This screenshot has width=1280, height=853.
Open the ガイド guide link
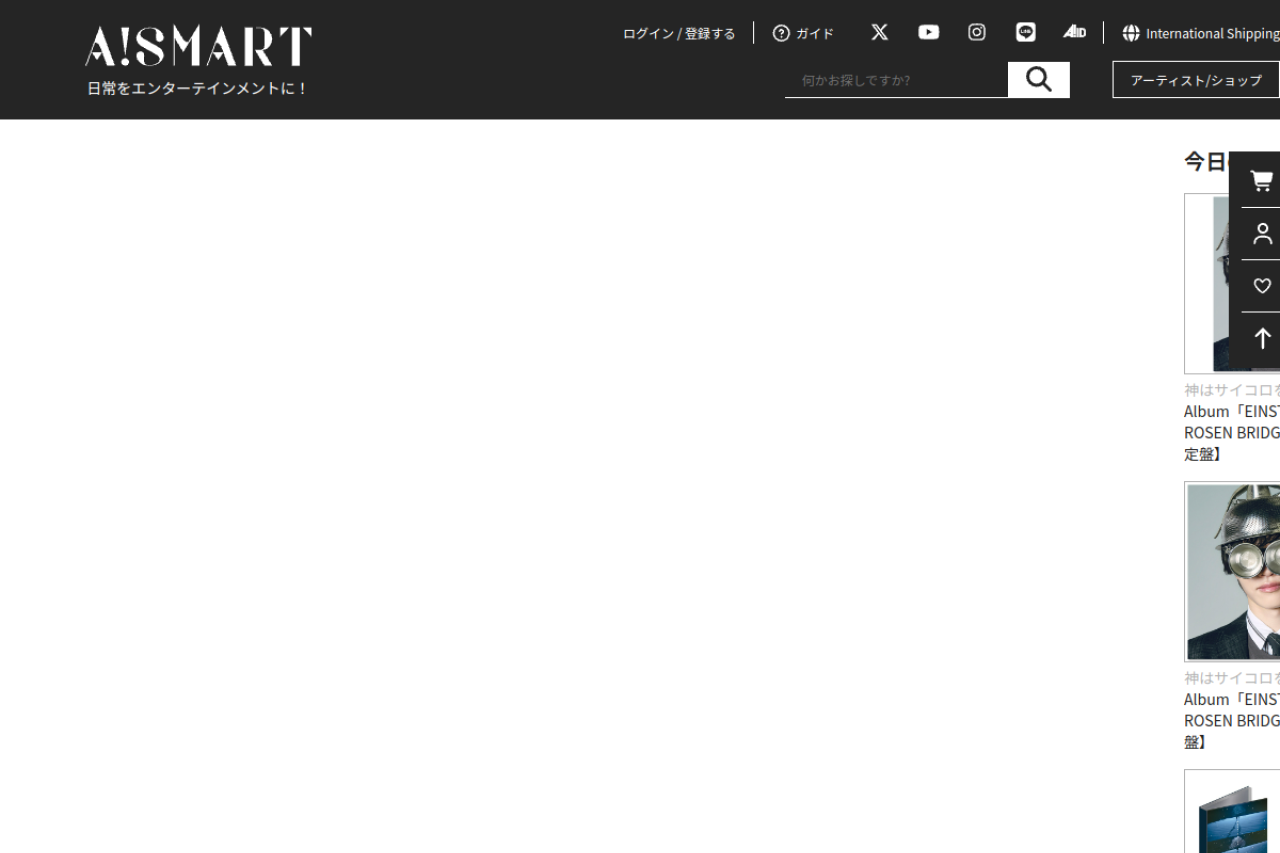point(803,33)
